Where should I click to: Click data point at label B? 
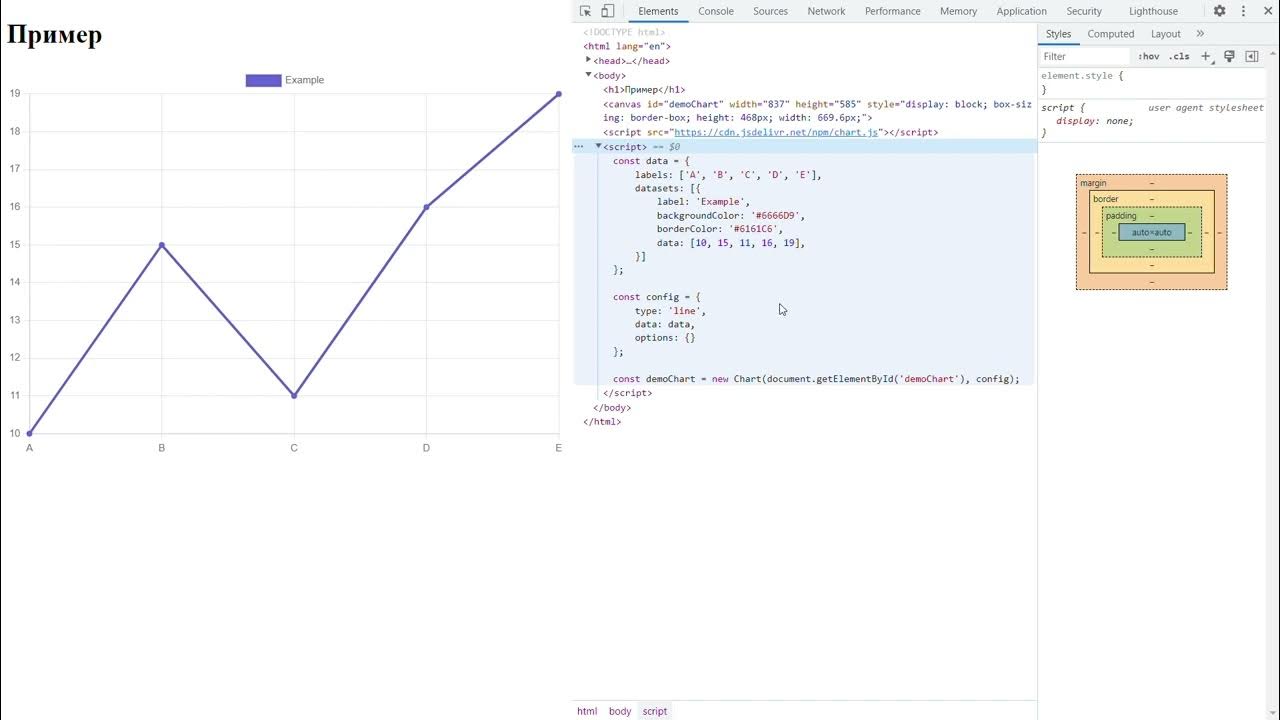pyautogui.click(x=162, y=245)
